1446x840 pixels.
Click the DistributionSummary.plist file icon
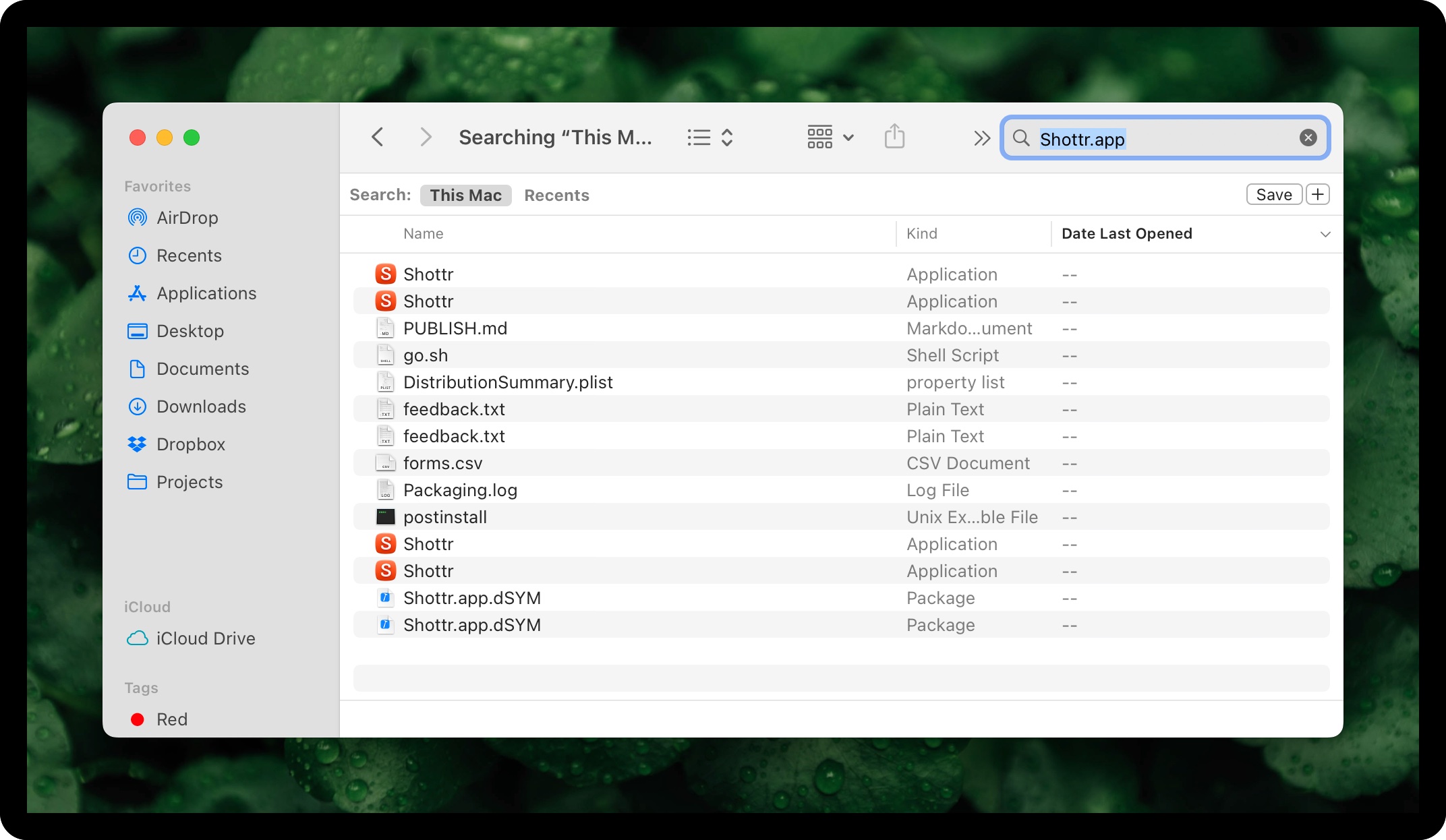point(385,382)
